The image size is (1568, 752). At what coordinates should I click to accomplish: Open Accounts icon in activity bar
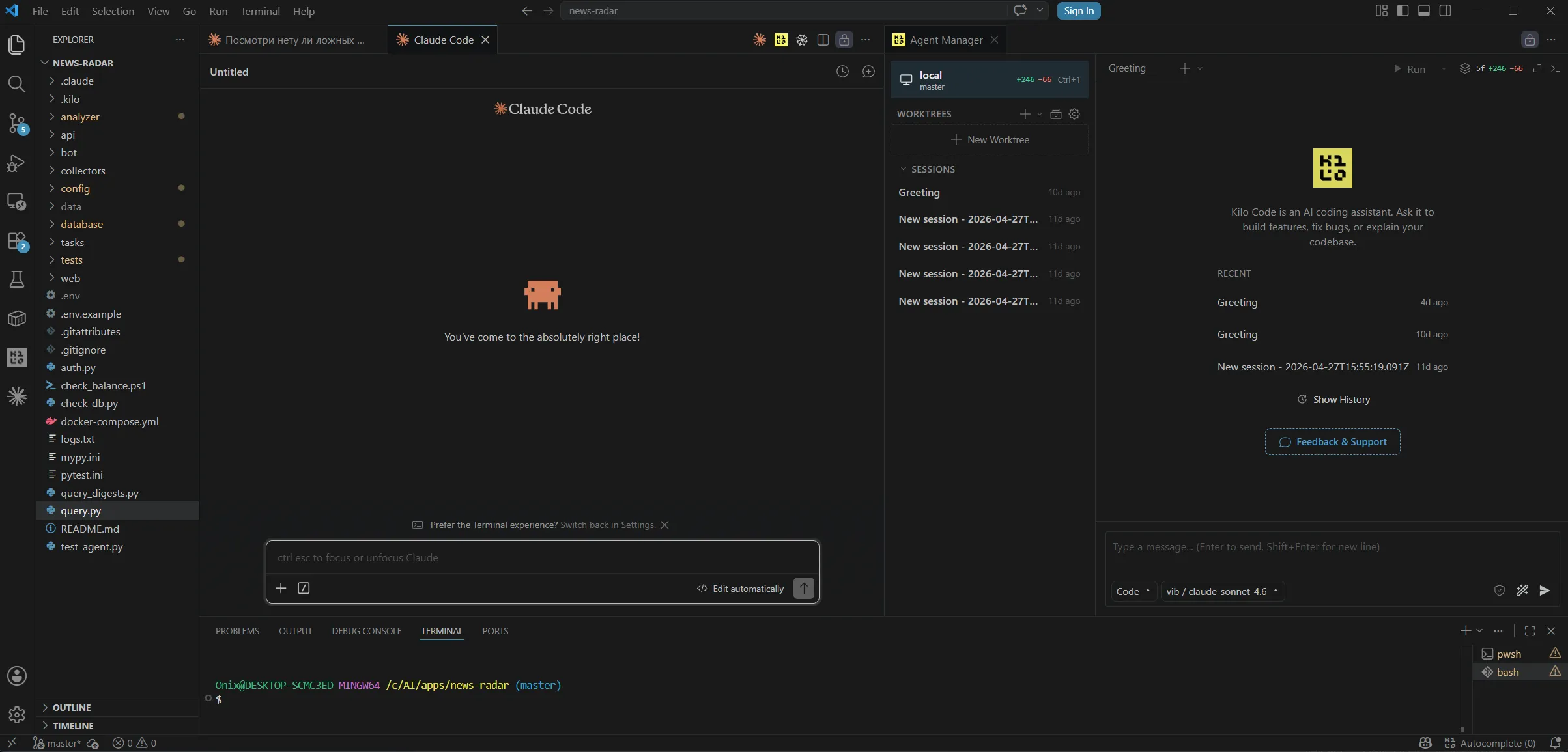(x=17, y=675)
